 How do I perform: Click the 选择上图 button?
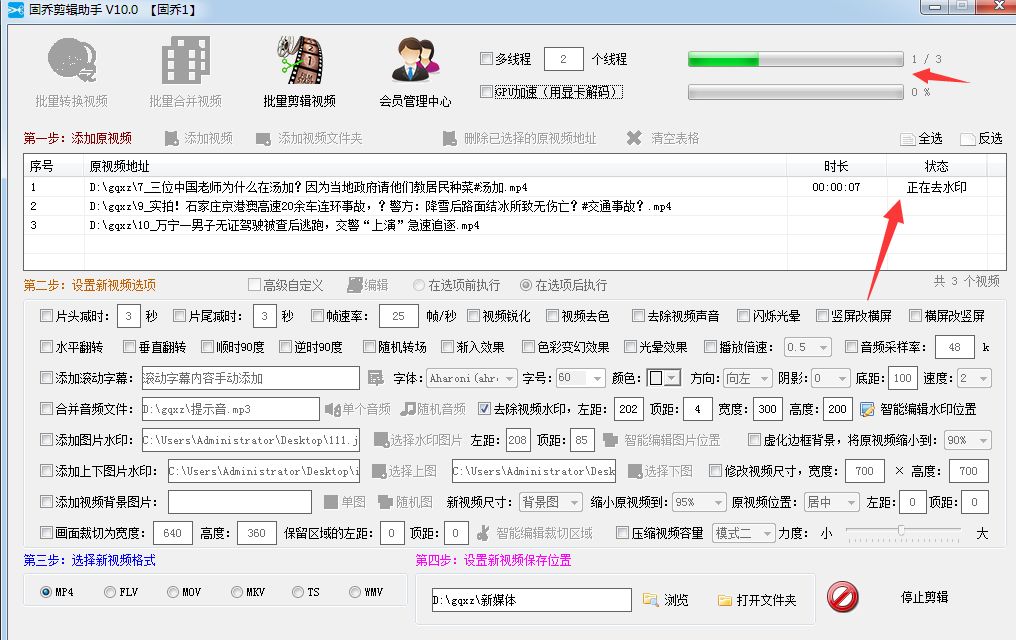coord(404,471)
